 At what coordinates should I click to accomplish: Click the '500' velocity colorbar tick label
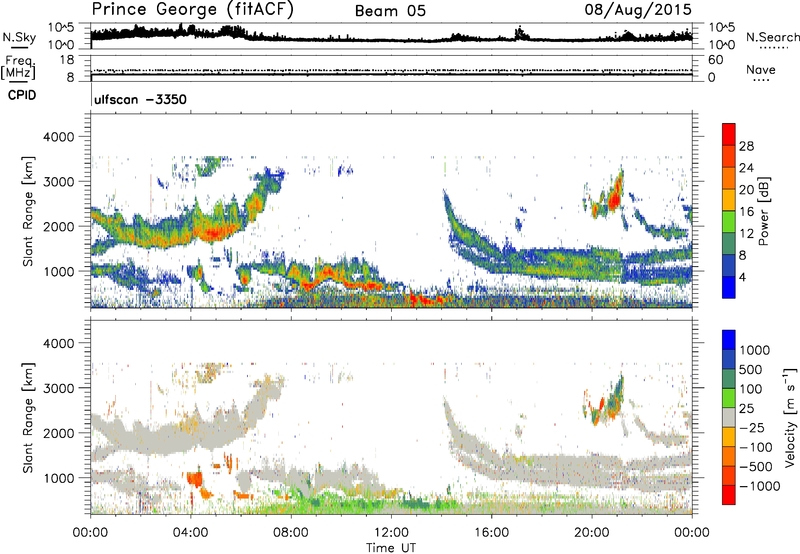(751, 369)
